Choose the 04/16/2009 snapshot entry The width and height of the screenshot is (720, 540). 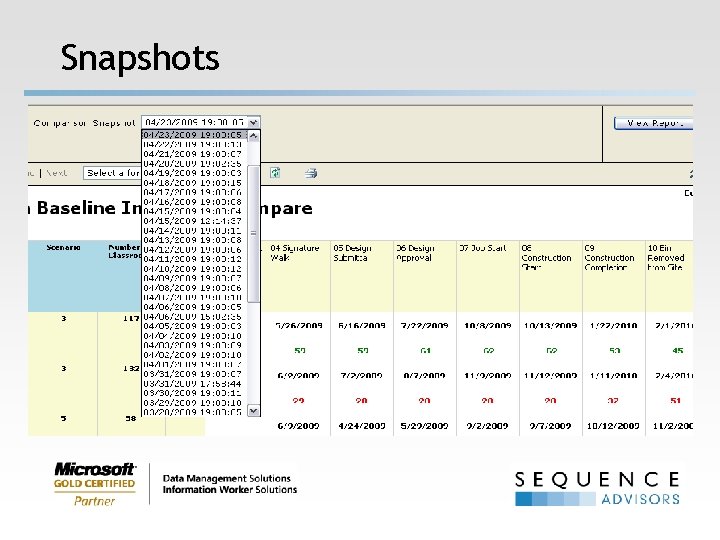pos(195,202)
